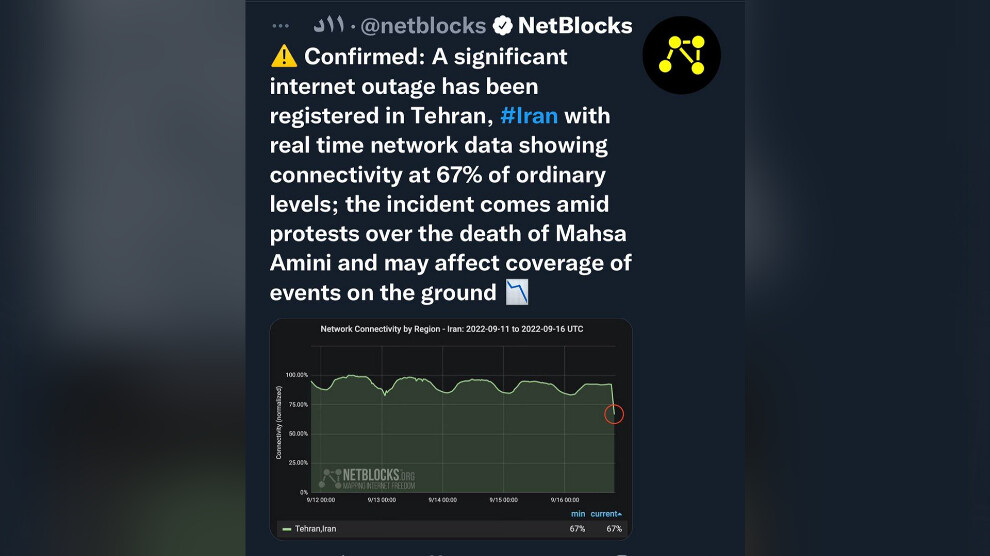Click the yellow warning emoji before Confirmed
This screenshot has width=990, height=556.
coord(284,57)
